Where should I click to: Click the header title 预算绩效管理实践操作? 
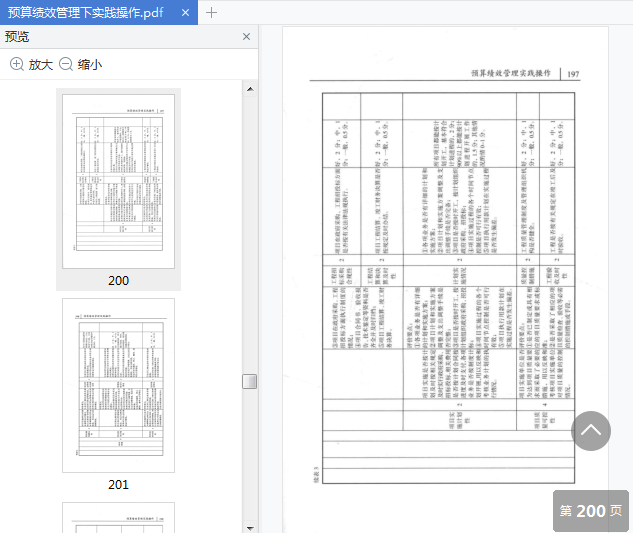511,73
